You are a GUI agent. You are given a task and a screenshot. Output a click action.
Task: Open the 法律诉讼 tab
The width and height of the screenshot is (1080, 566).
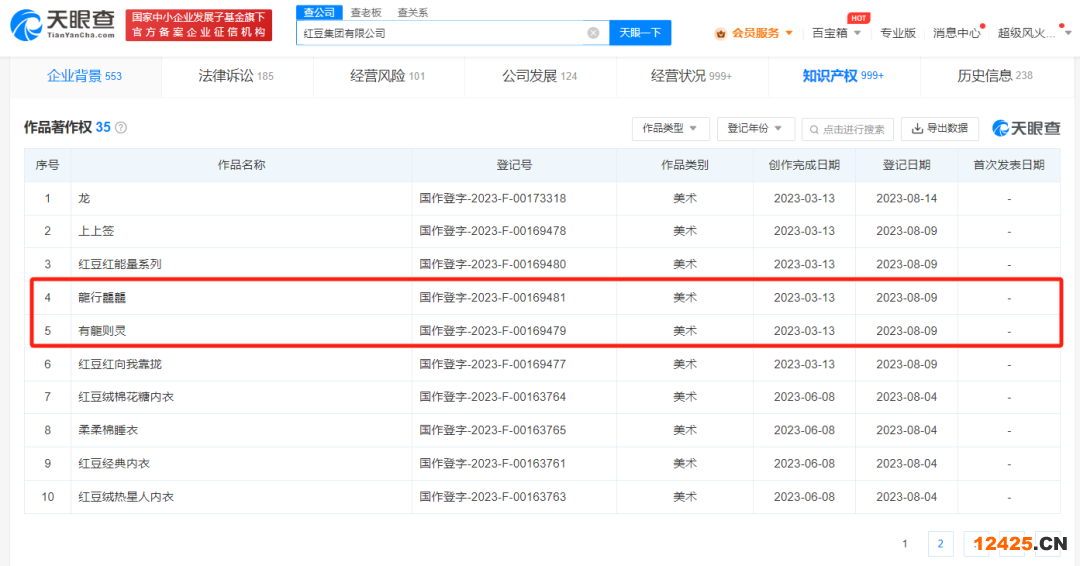[x=236, y=76]
